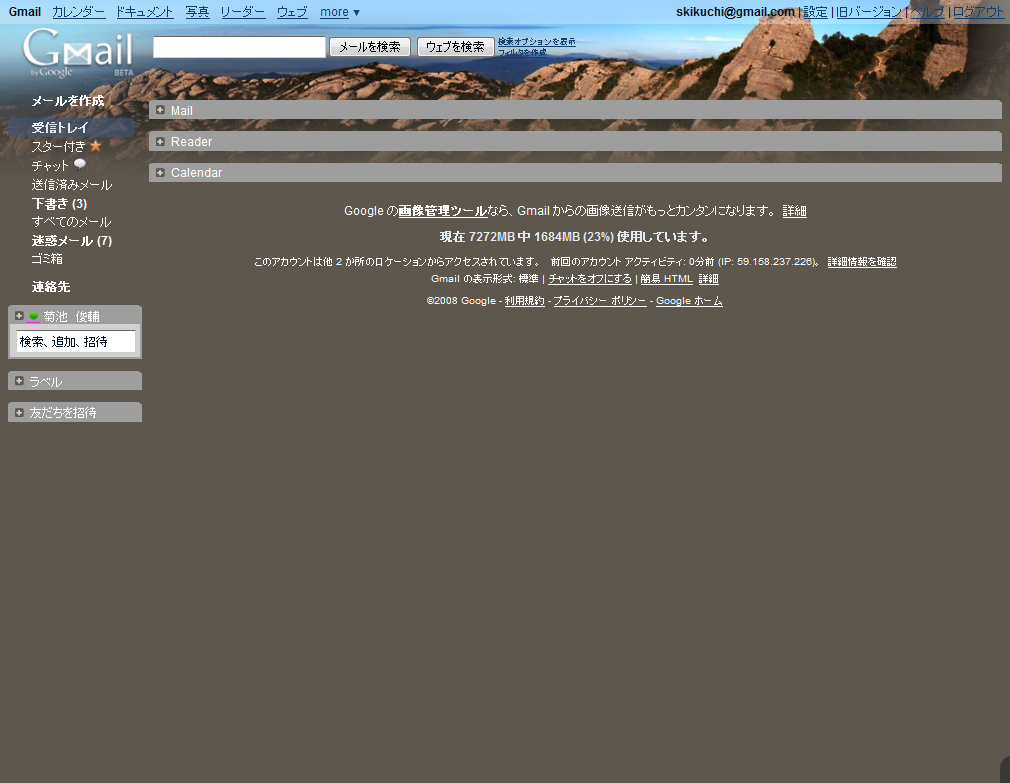The height and width of the screenshot is (783, 1010).
Task: Open カレンダー in the top navigation
Action: (79, 12)
